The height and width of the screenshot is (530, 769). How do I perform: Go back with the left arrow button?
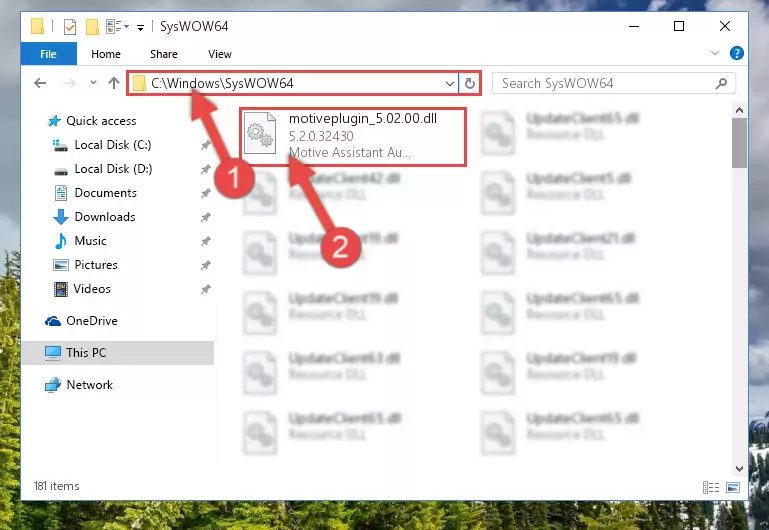click(x=40, y=83)
